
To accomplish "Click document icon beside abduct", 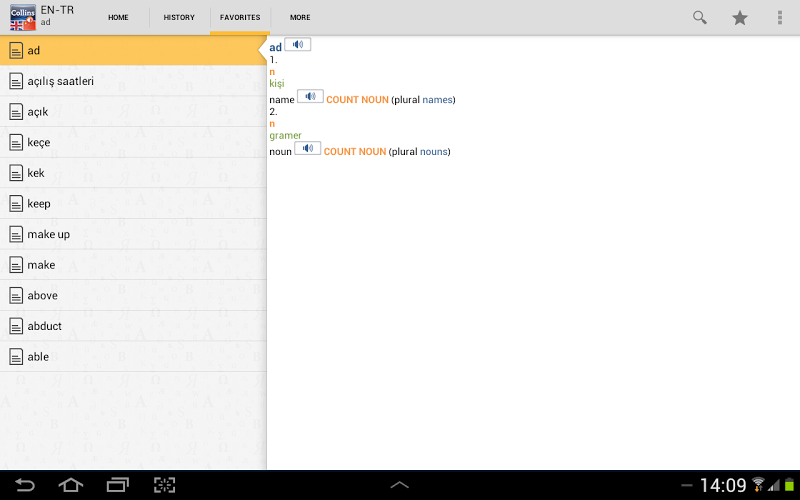I will [x=16, y=326].
